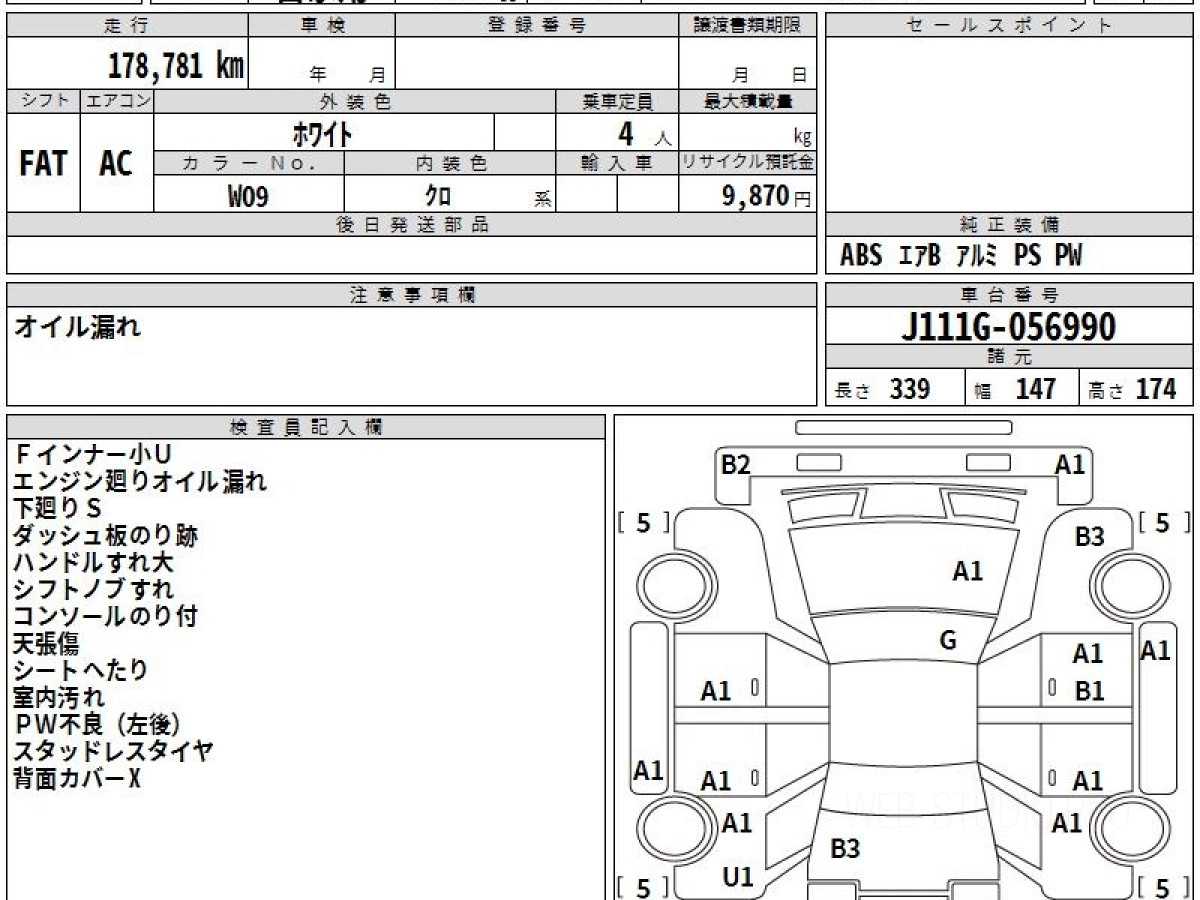
Task: Click color number W09
Action: [248, 197]
